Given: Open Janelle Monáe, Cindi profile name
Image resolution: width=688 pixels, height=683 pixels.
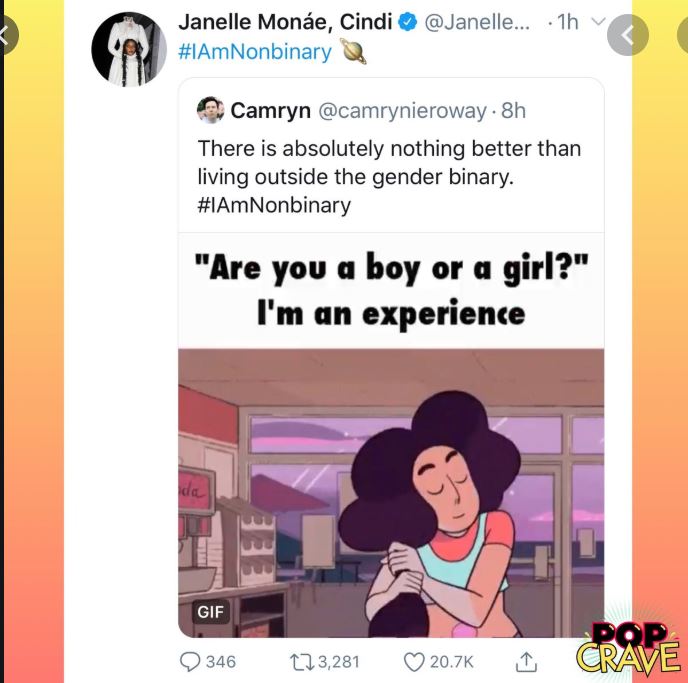Looking at the screenshot, I should pos(285,22).
